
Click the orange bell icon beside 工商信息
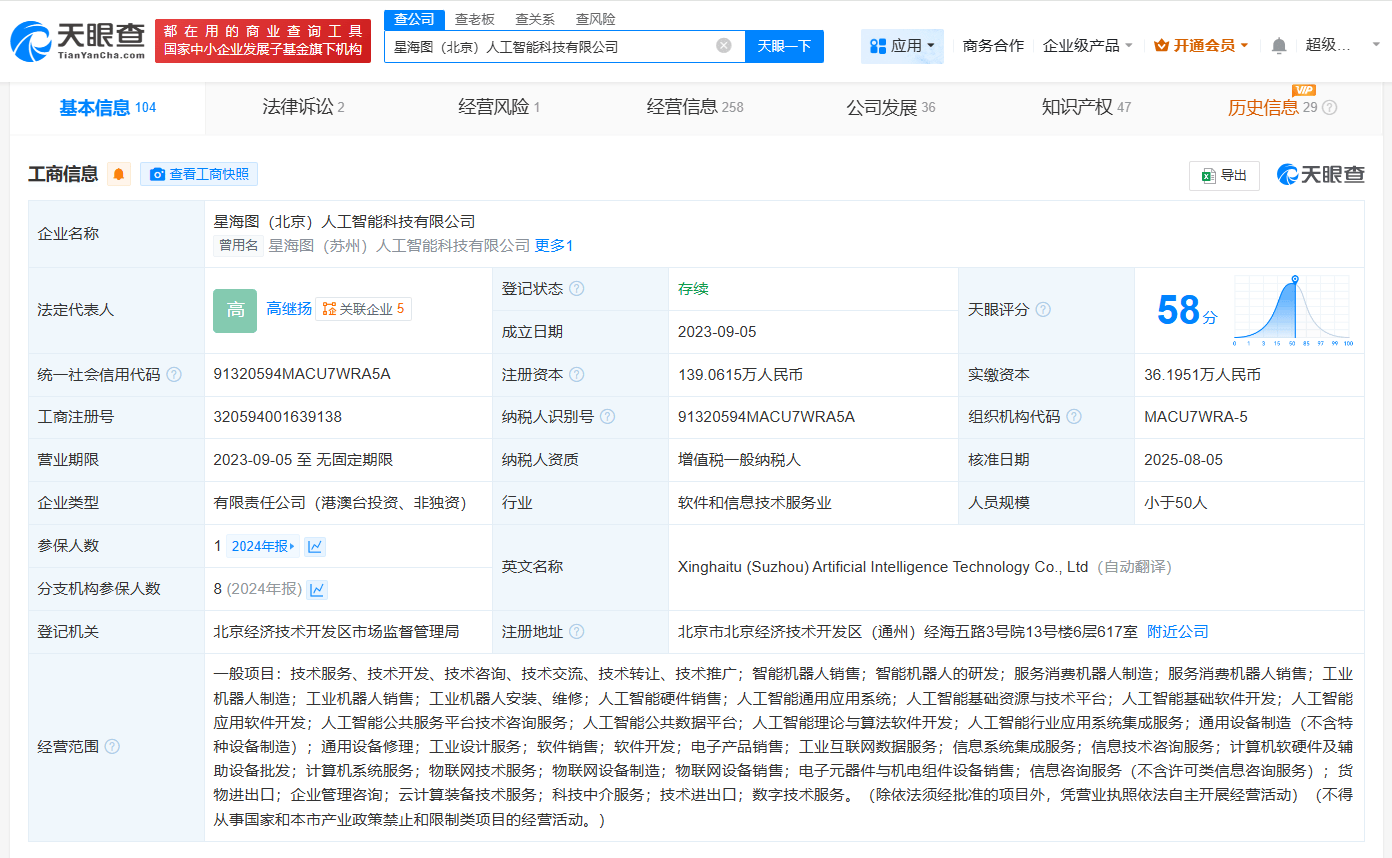[119, 174]
